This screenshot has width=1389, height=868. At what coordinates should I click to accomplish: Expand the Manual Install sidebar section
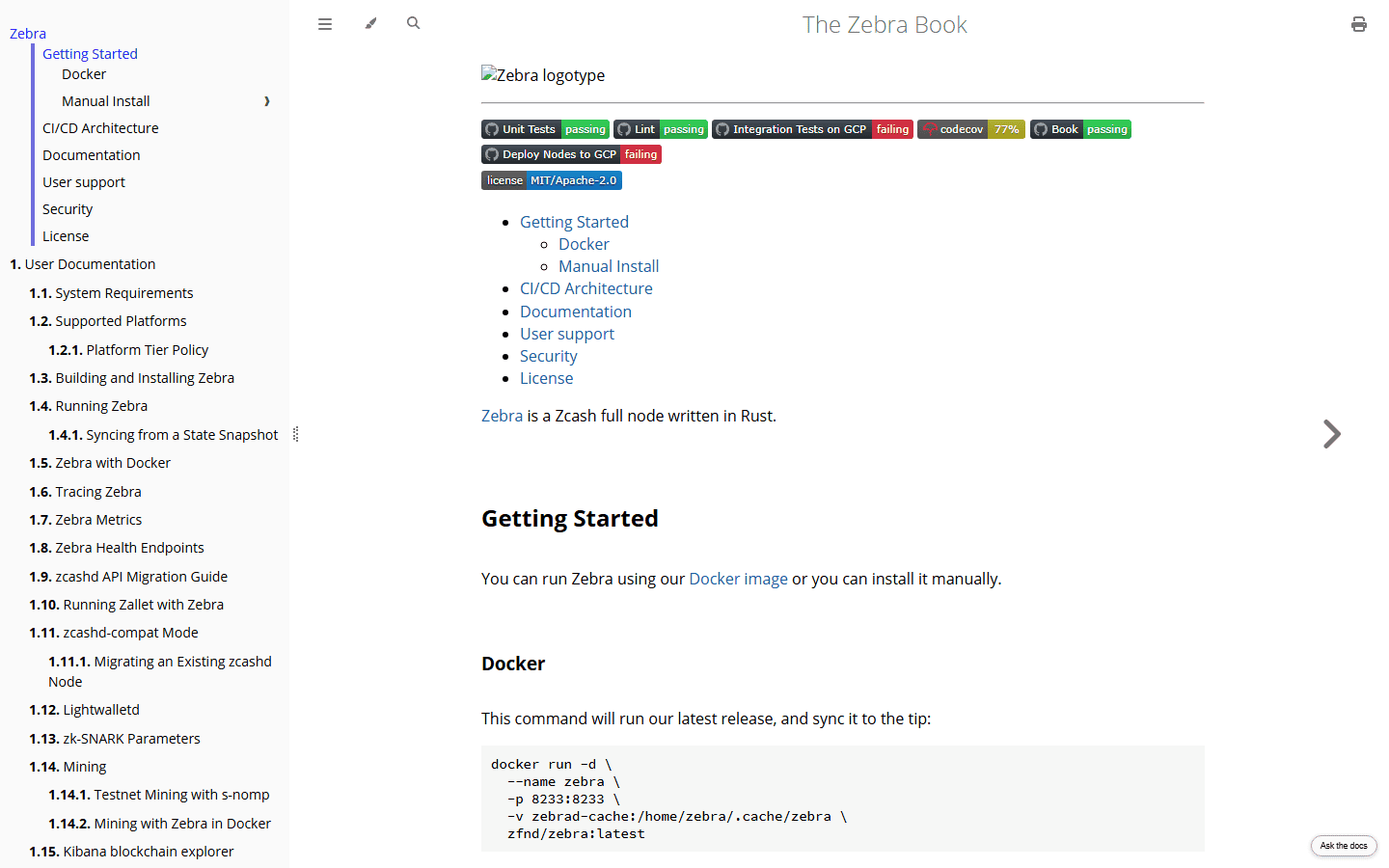267,101
